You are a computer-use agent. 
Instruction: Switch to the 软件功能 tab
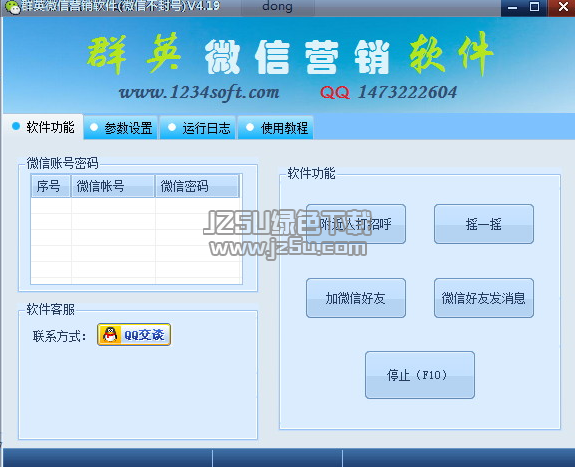point(43,127)
